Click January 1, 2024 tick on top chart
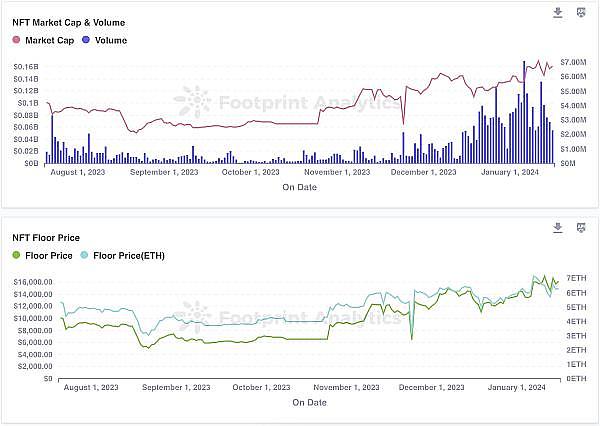The image size is (600, 426). 511,172
